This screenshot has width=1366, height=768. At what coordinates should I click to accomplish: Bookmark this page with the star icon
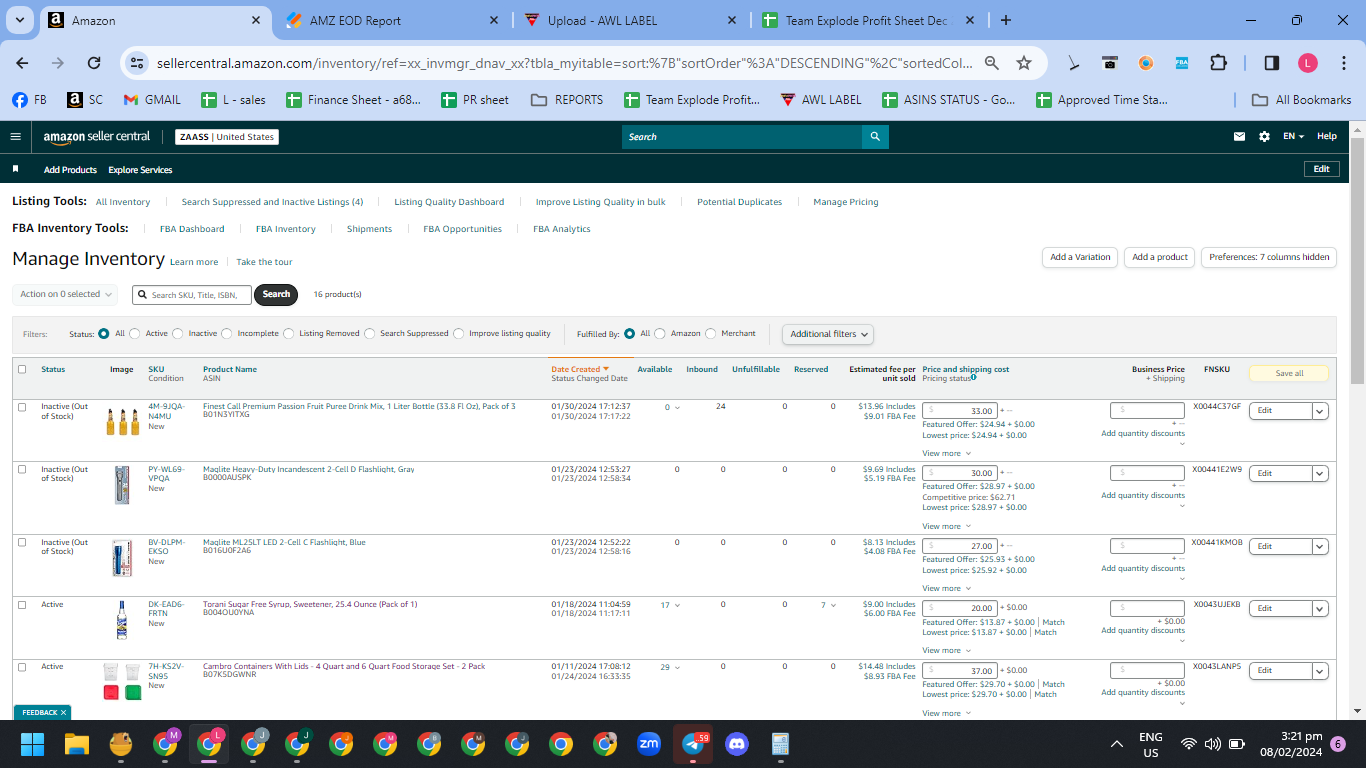1024,63
